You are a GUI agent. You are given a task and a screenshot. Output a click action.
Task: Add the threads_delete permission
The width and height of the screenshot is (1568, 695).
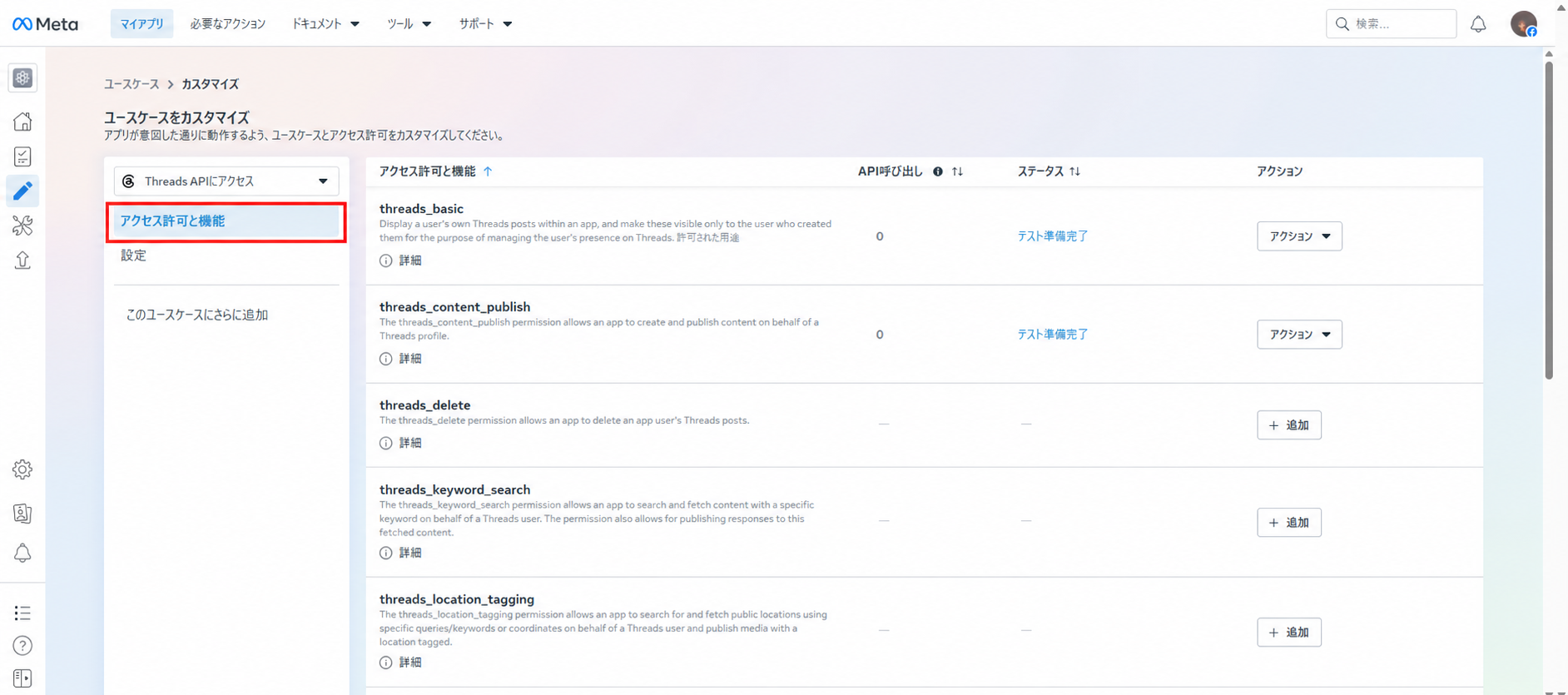coord(1289,425)
